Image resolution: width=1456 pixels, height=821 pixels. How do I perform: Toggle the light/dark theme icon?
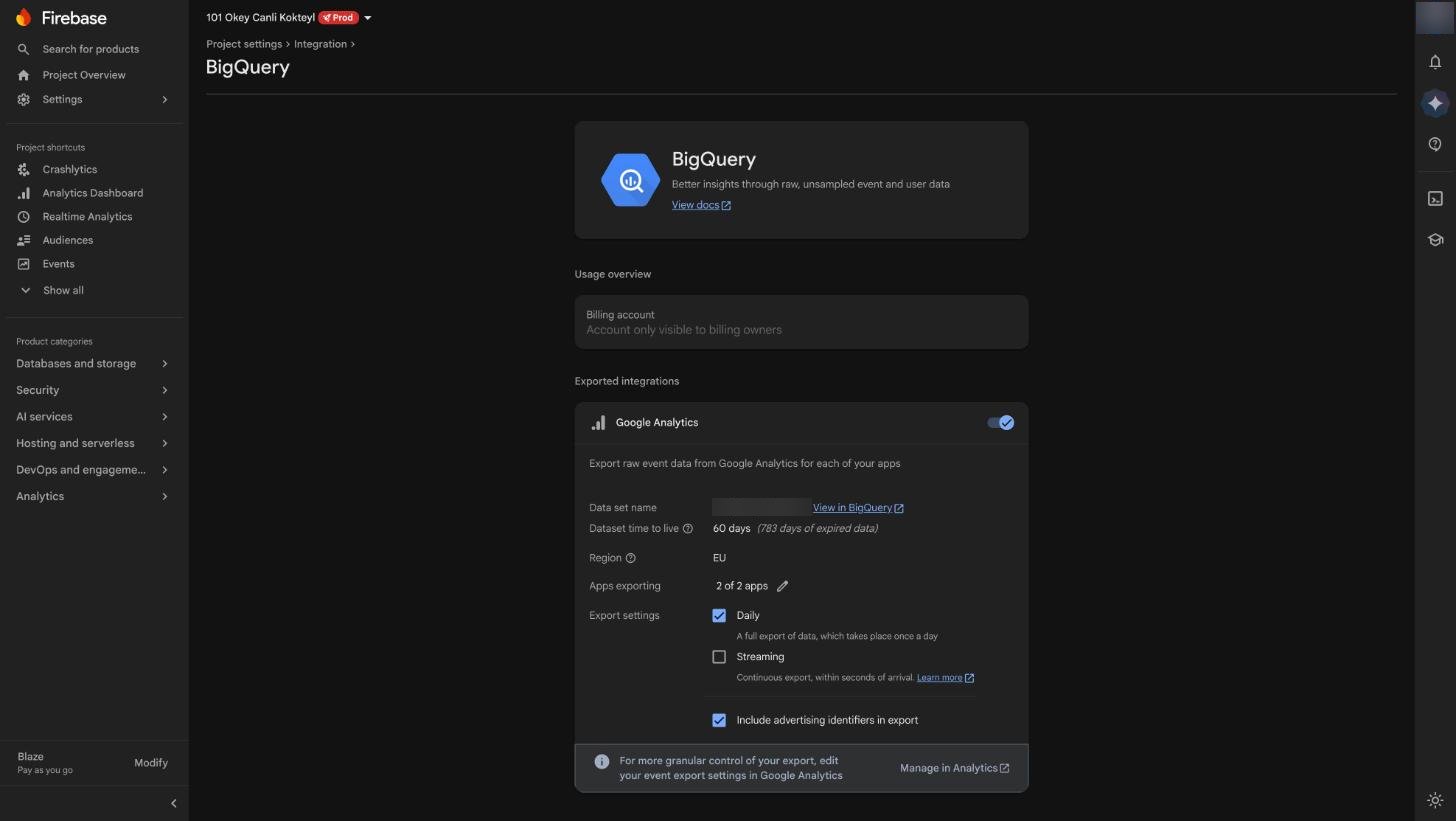pos(1435,800)
